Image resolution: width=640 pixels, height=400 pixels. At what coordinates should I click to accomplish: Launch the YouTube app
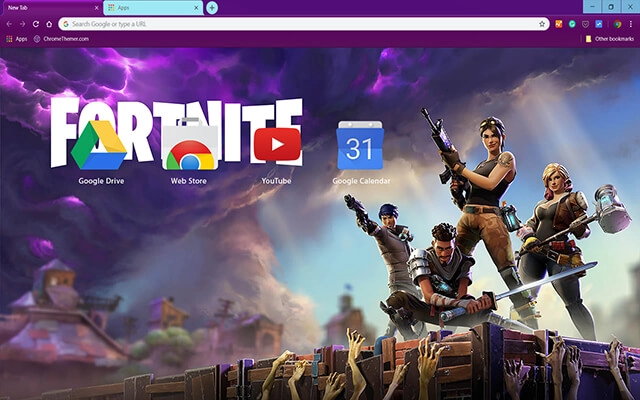tap(278, 144)
